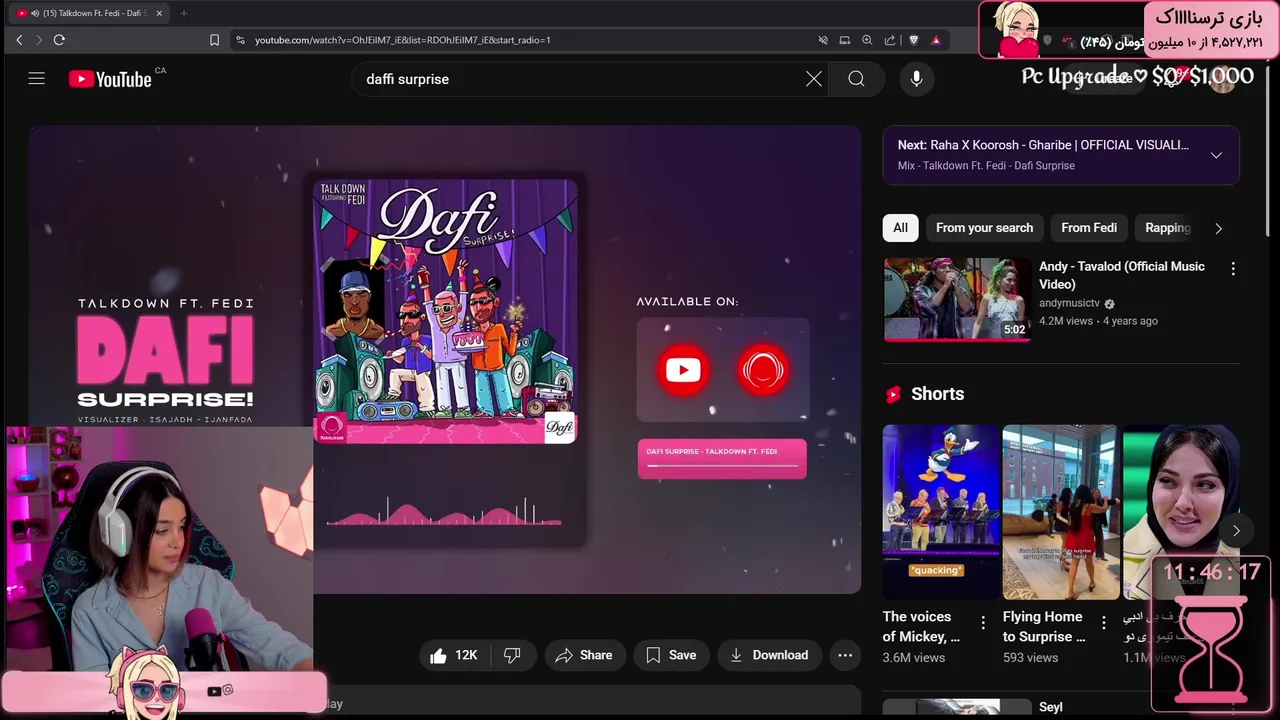Open the andymusictv channel link
Image resolution: width=1280 pixels, height=720 pixels.
1069,303
